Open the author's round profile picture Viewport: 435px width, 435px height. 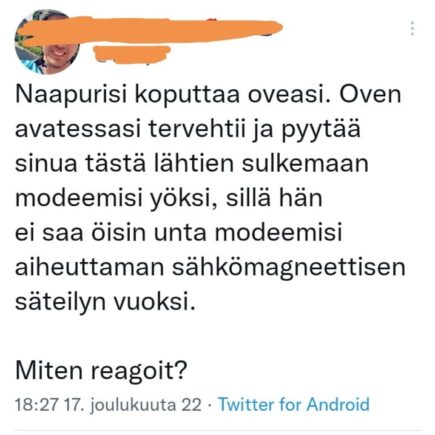[x=46, y=42]
